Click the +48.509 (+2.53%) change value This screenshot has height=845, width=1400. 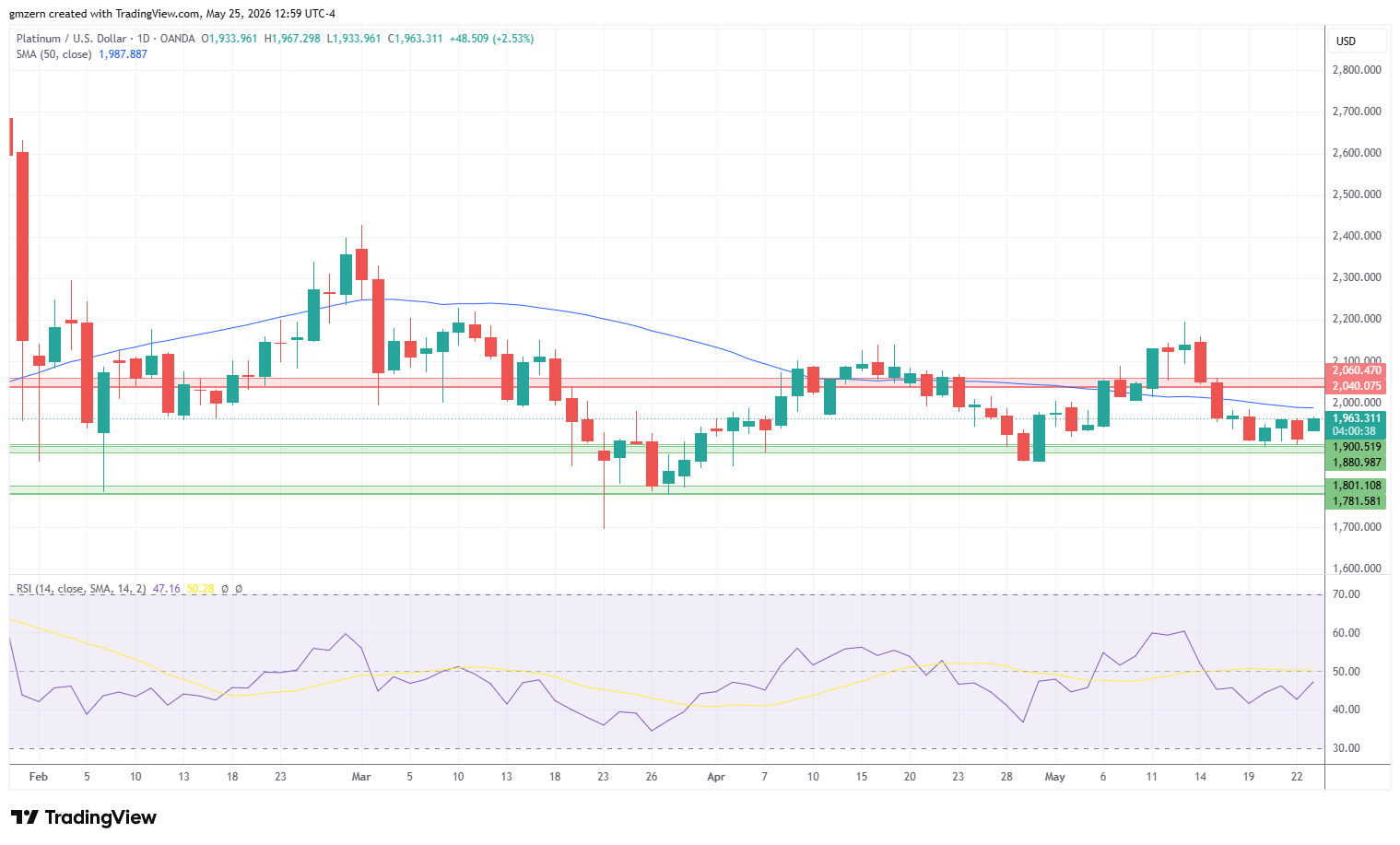[491, 39]
